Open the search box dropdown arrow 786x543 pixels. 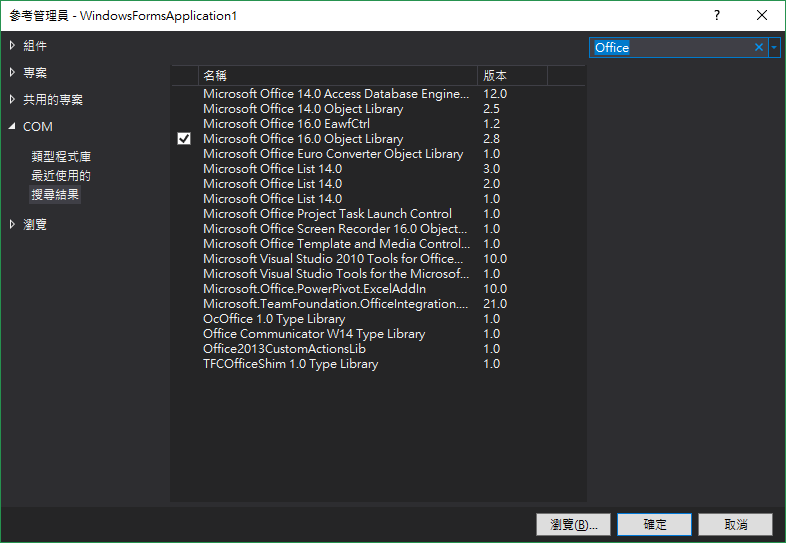[x=774, y=48]
